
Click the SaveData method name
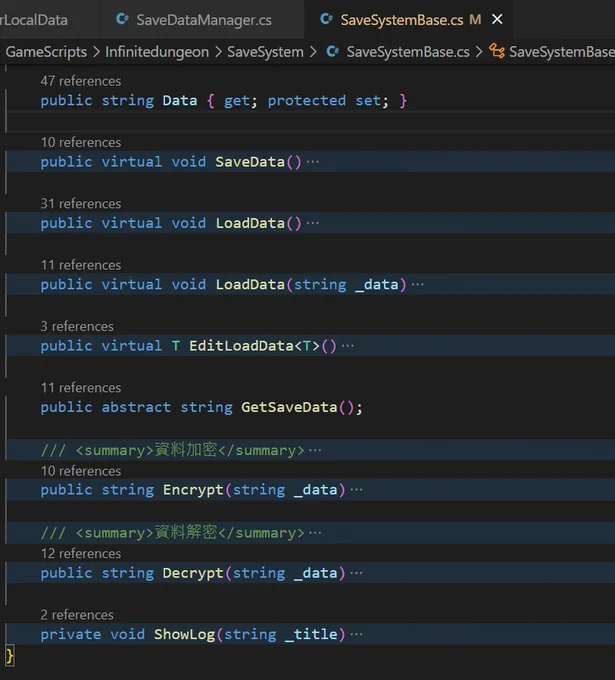tap(250, 162)
